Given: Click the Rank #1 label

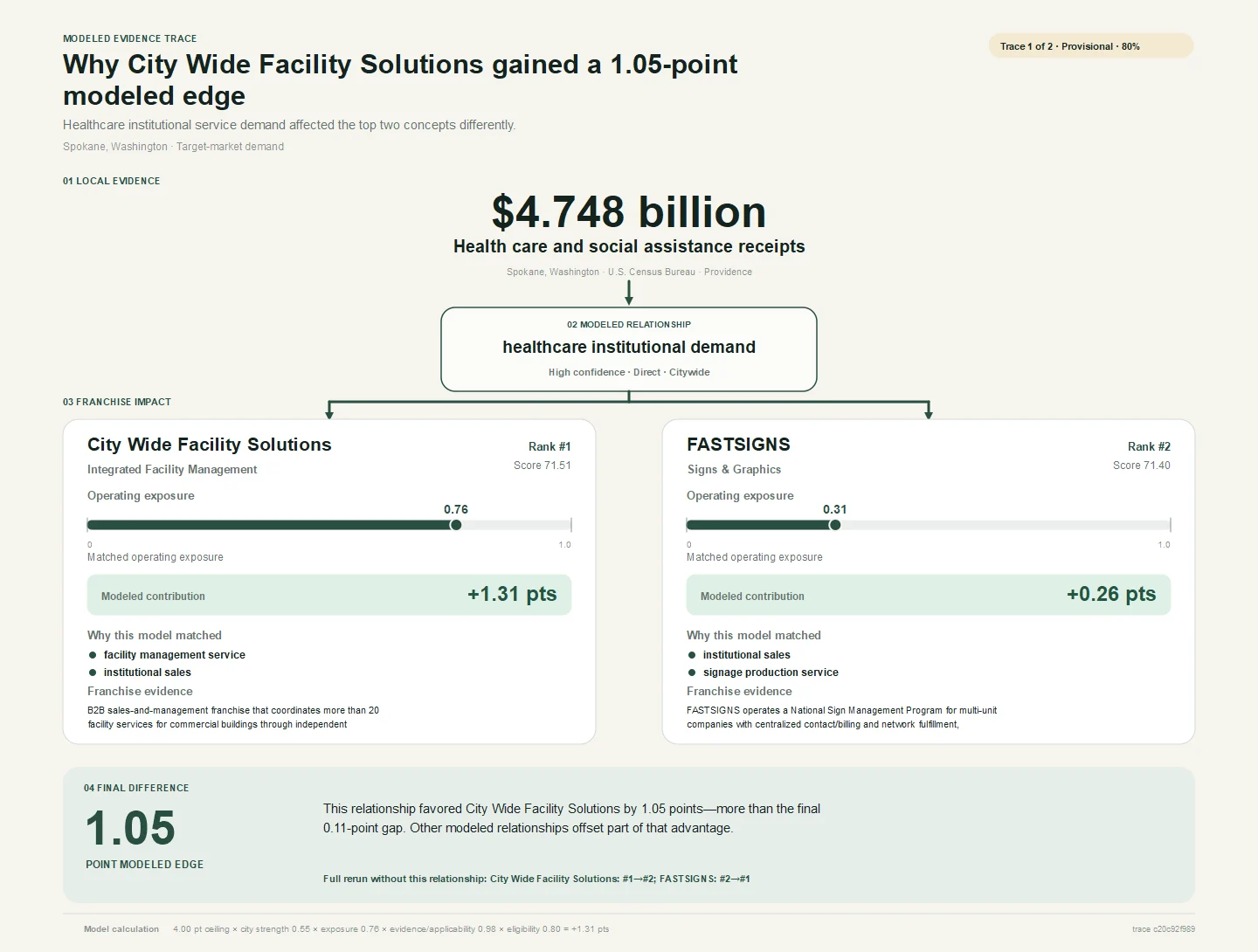Looking at the screenshot, I should 550,446.
